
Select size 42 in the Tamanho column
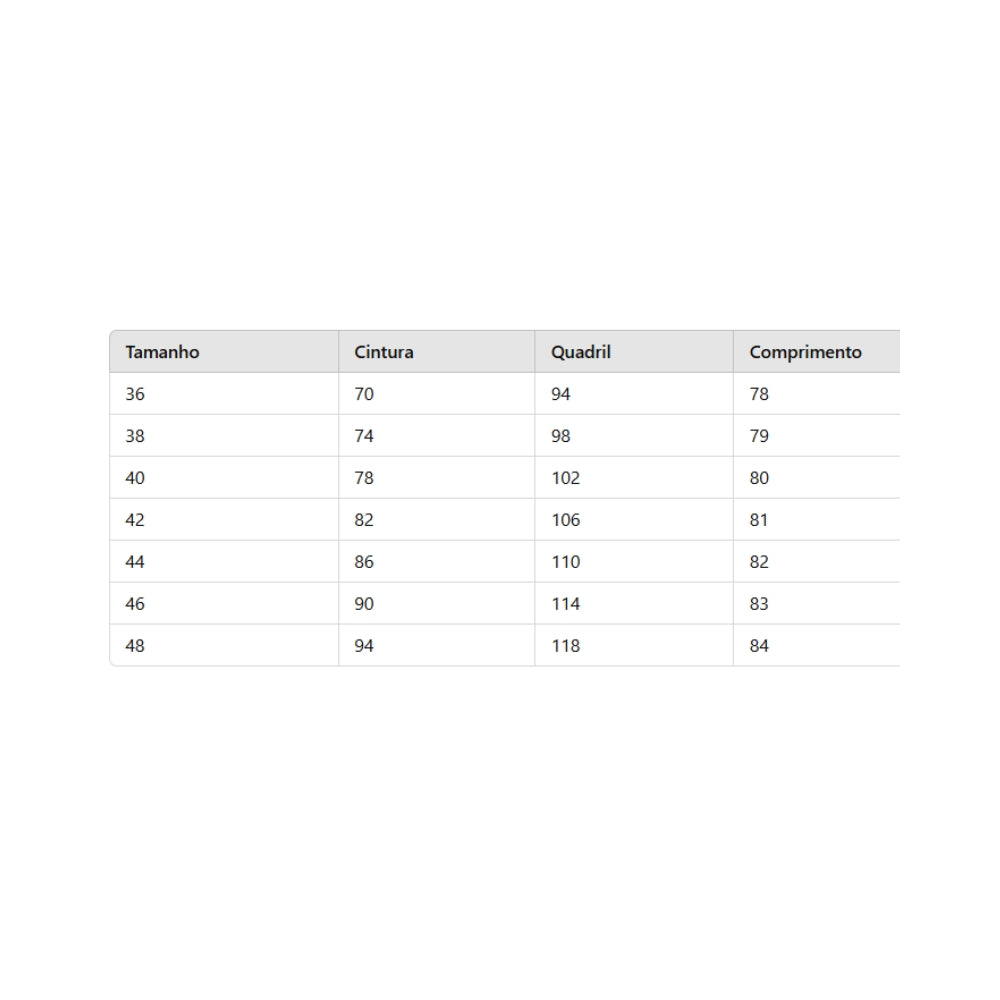(x=135, y=520)
